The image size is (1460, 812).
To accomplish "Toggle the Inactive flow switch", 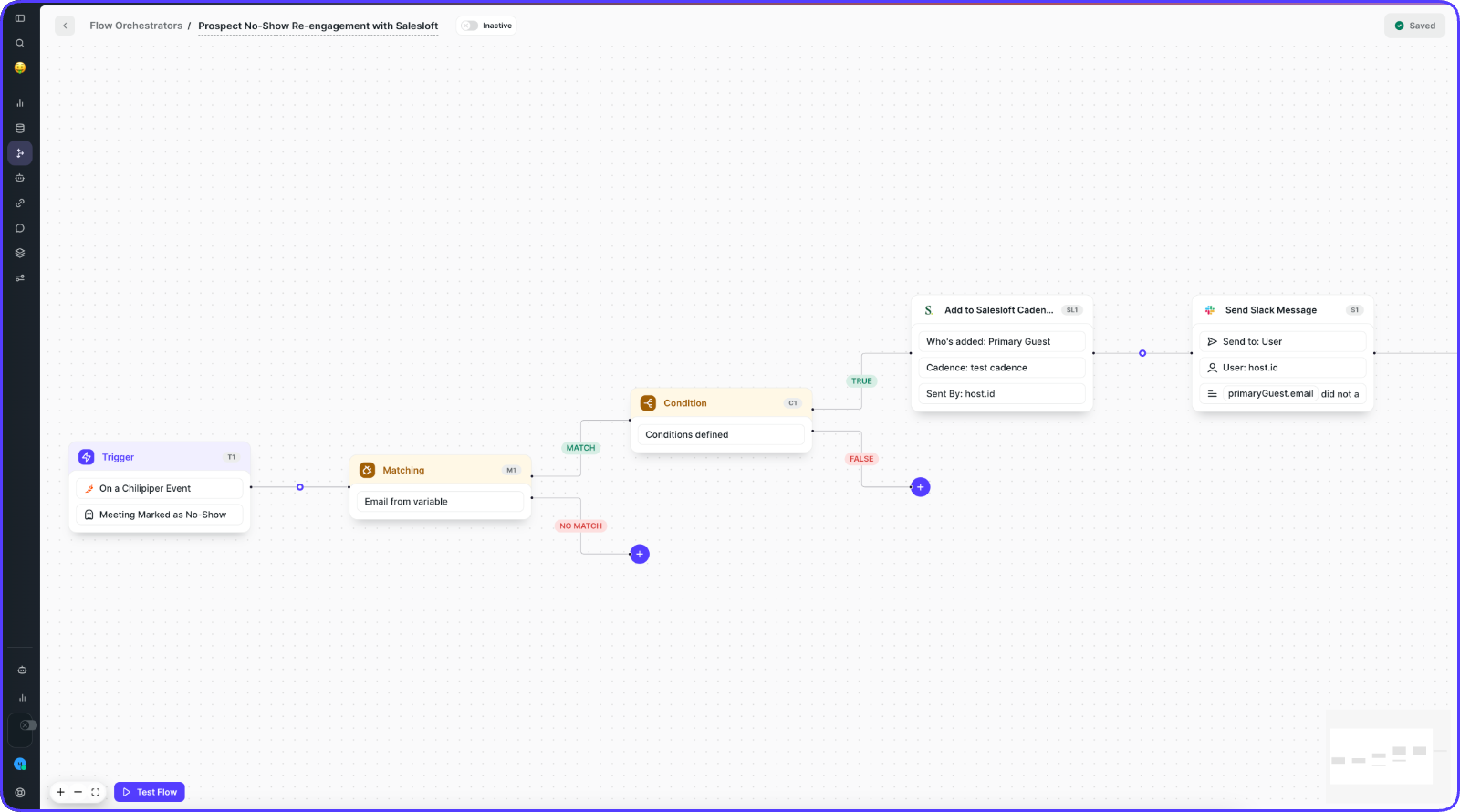I will point(469,26).
